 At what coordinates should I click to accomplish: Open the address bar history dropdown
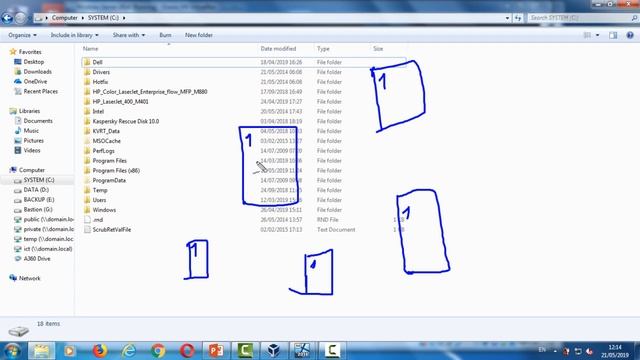click(x=507, y=18)
